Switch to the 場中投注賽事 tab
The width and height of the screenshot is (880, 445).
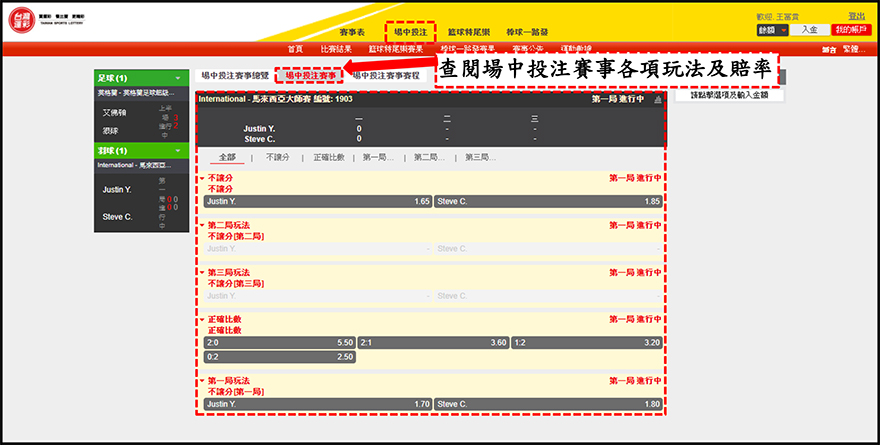pos(308,75)
